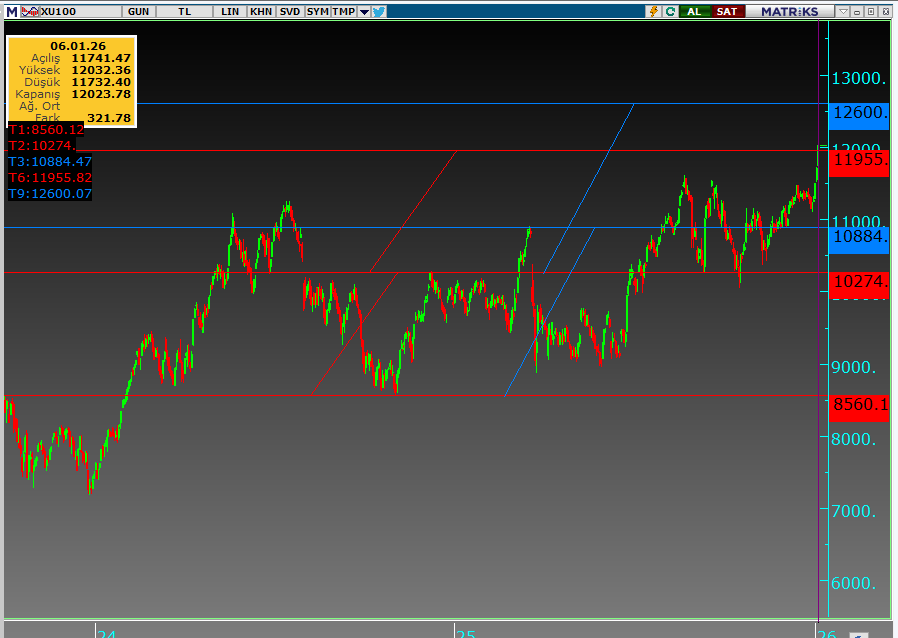Select the T6:11955.82 level label
The width and height of the screenshot is (898, 638).
tap(50, 178)
